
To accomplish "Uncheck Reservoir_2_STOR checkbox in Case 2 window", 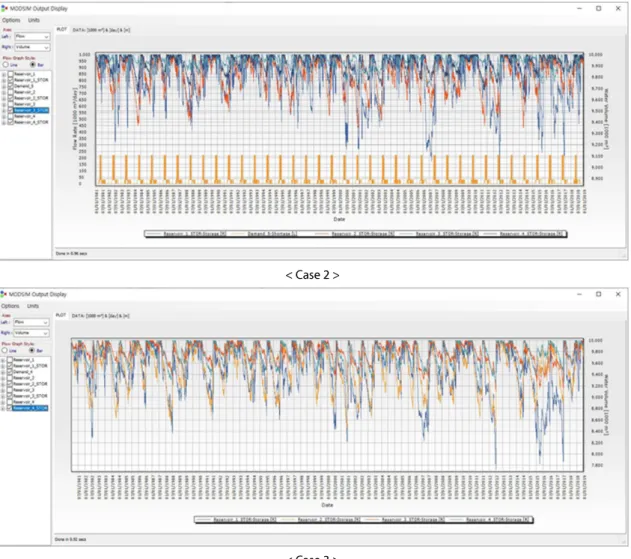I will (x=10, y=98).
